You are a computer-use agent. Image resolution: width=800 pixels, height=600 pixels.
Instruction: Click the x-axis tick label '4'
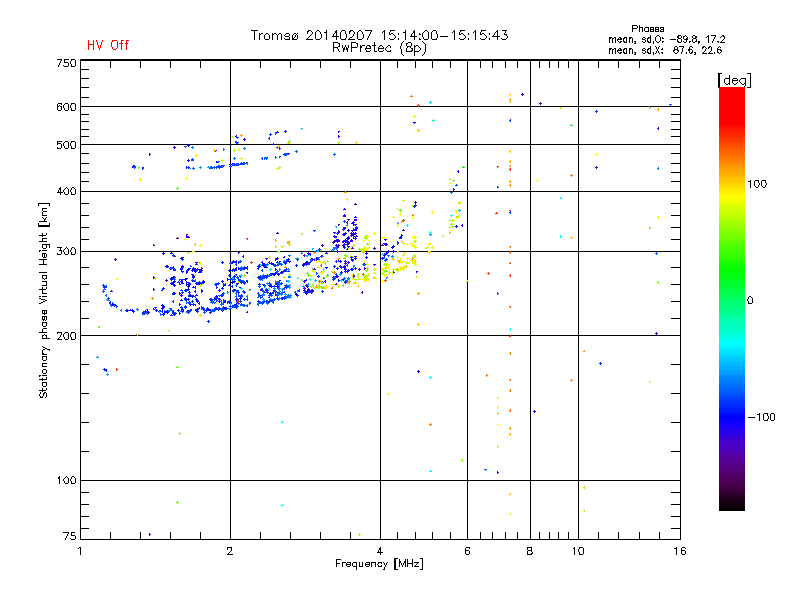click(x=380, y=551)
